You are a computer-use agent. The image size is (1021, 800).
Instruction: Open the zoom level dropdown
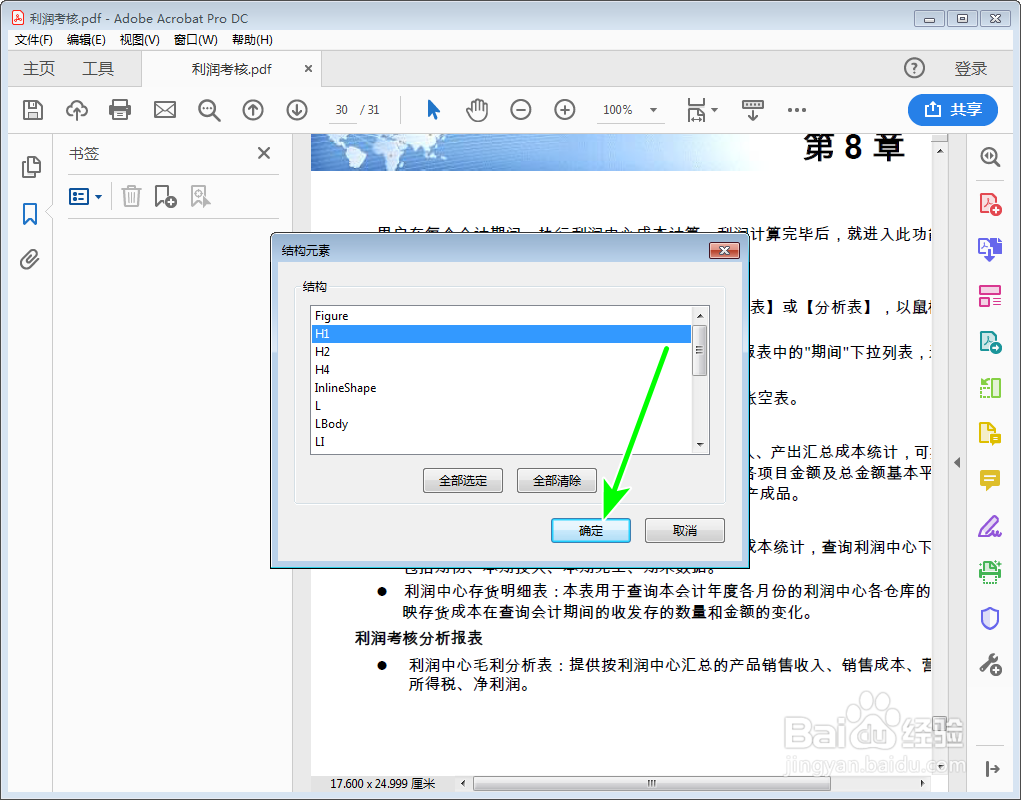coord(653,110)
